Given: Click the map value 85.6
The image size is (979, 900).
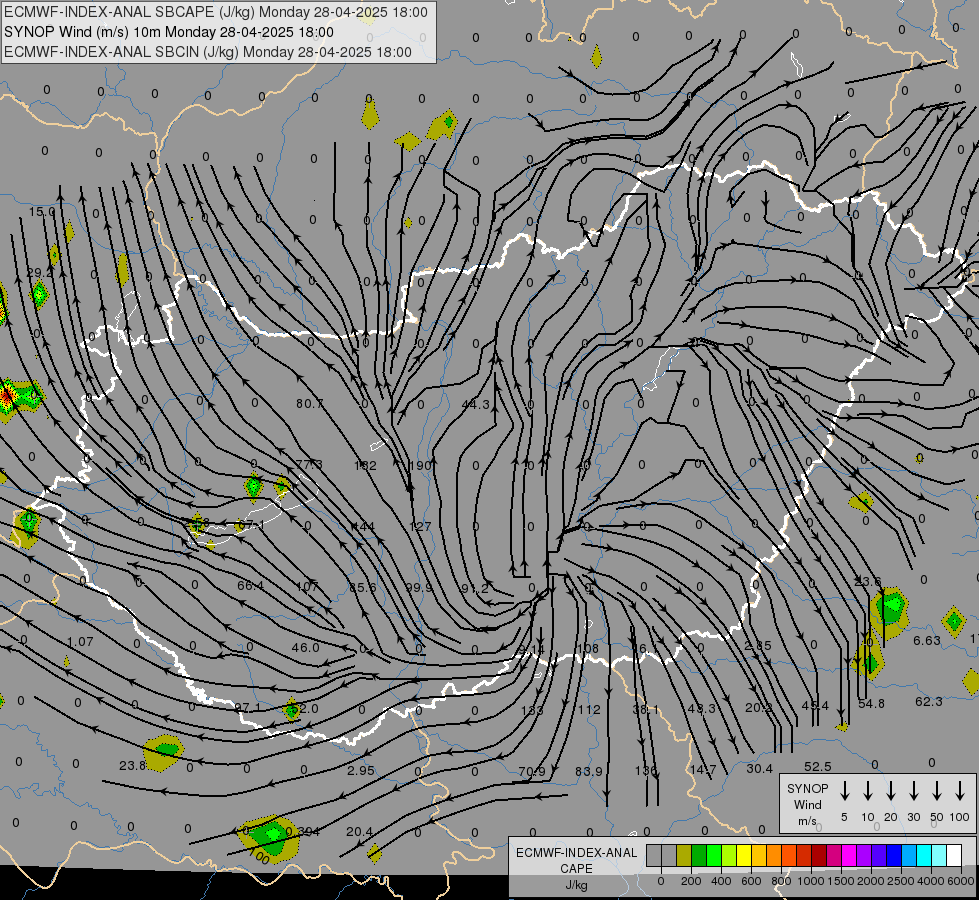Looking at the screenshot, I should click(x=363, y=587).
